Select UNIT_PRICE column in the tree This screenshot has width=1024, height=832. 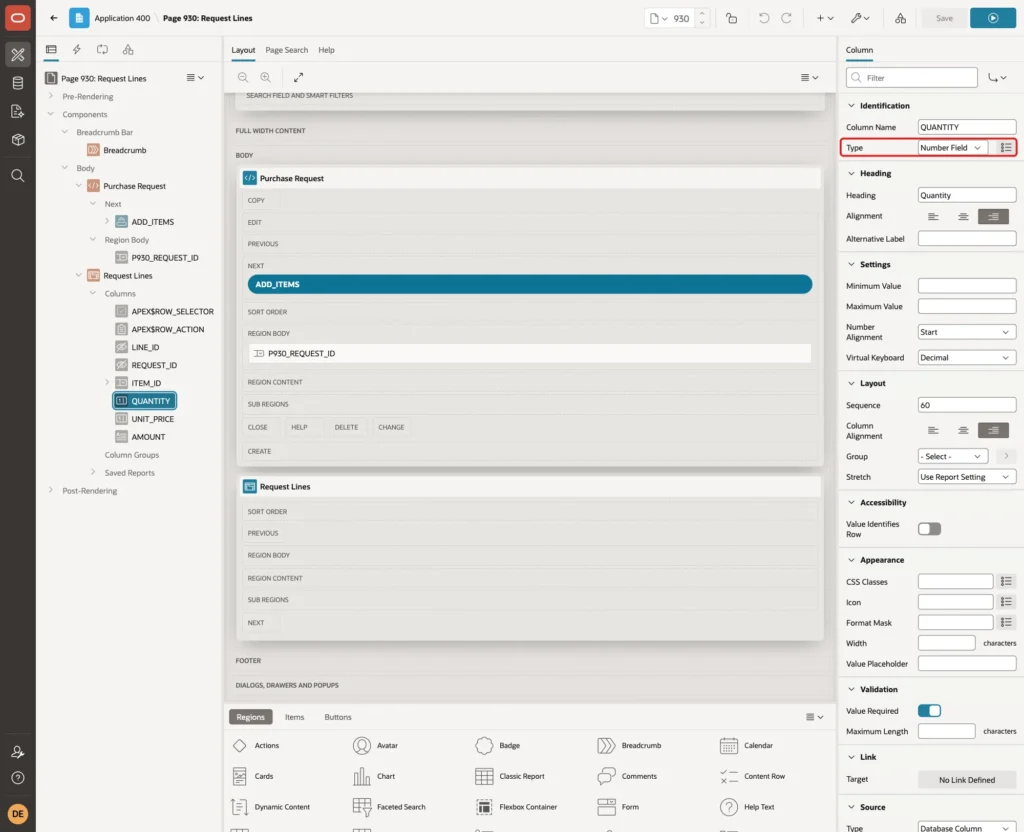152,419
